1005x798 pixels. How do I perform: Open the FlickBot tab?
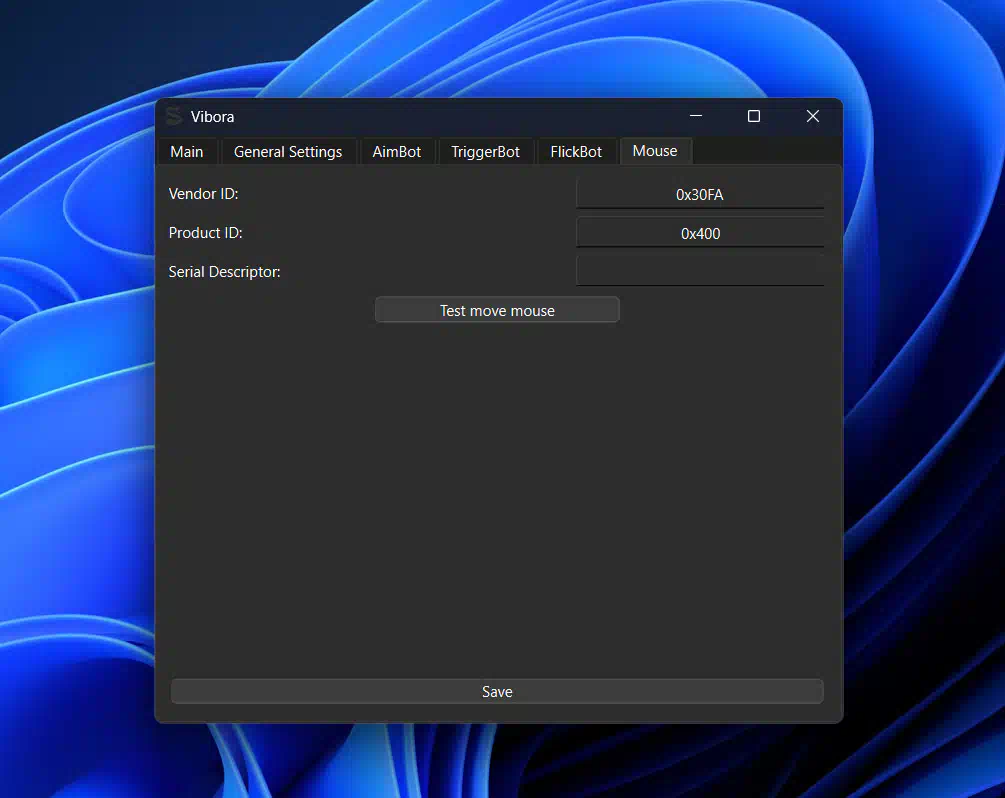click(x=577, y=151)
